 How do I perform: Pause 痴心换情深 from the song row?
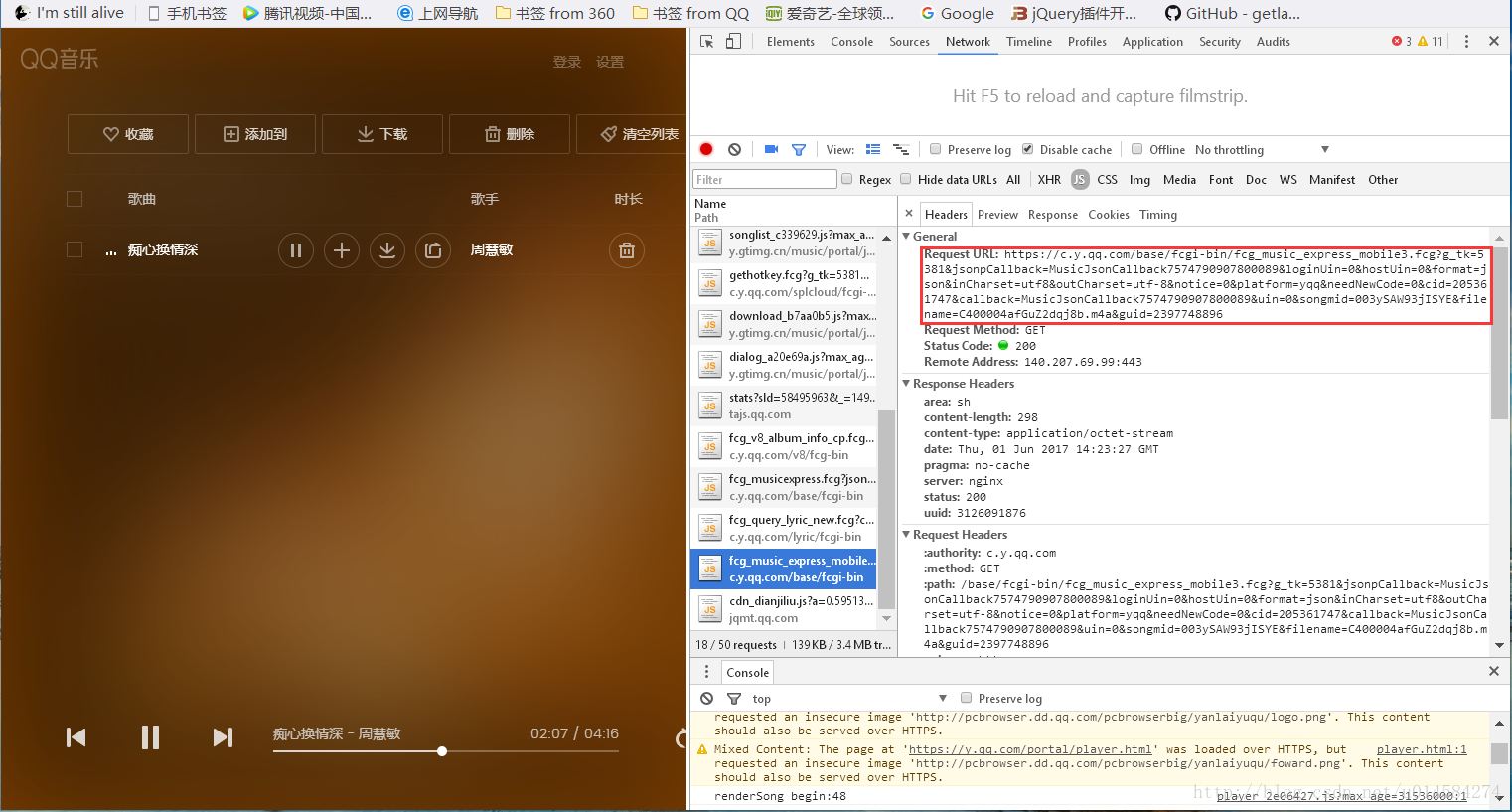tap(295, 250)
